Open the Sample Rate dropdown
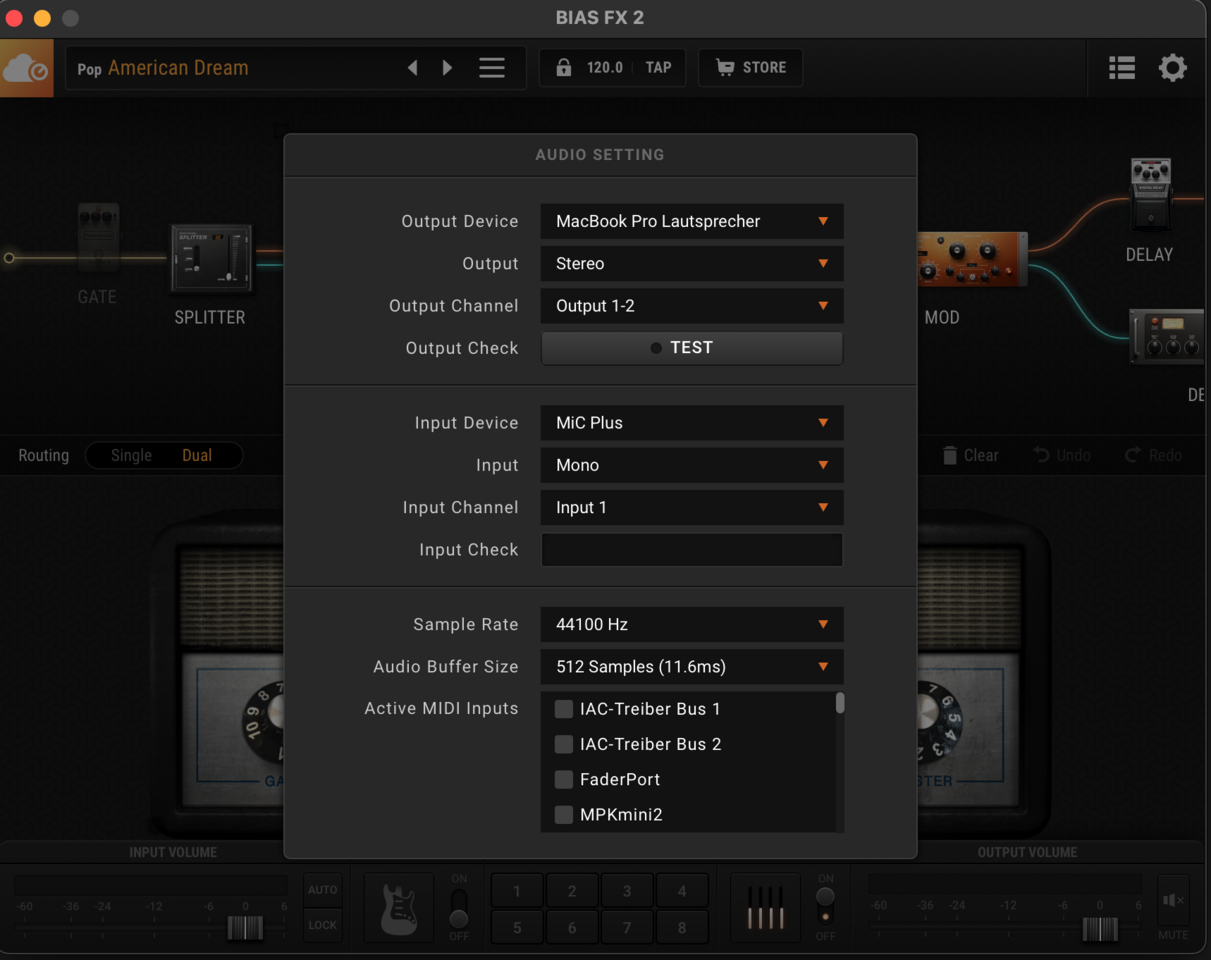 (x=692, y=624)
